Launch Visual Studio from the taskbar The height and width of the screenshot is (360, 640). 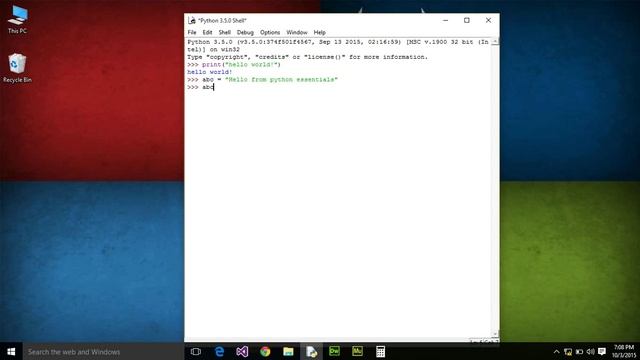coord(242,351)
